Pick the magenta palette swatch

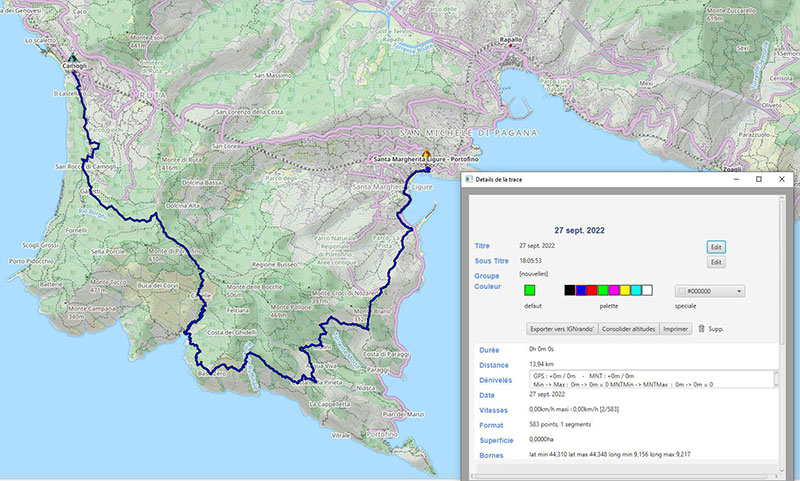tap(614, 290)
